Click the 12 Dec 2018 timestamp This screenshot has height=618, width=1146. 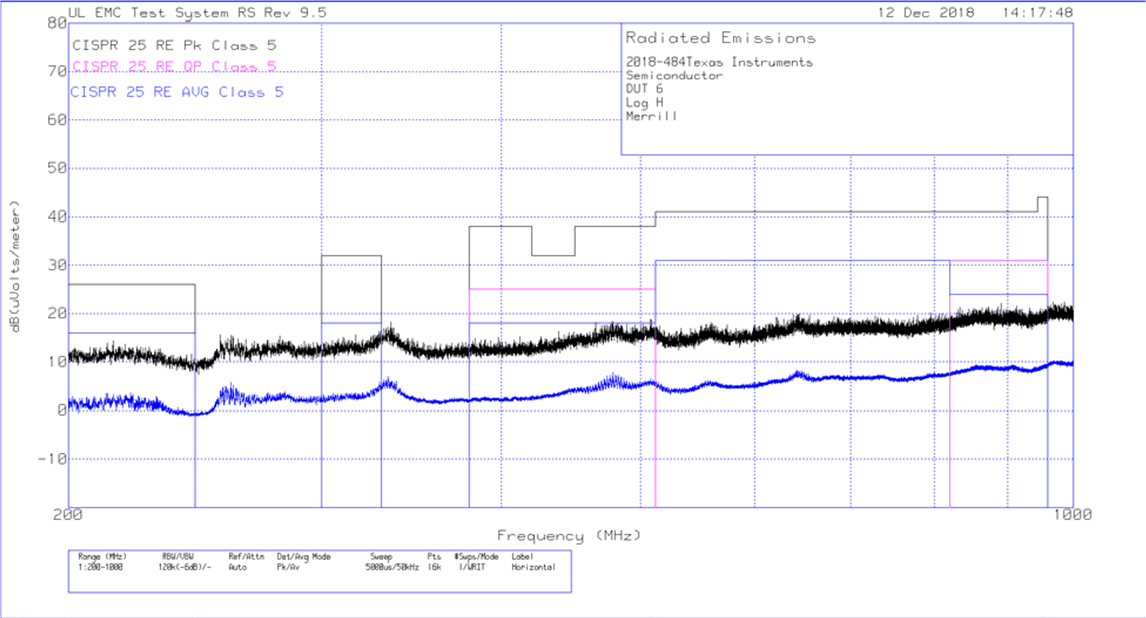923,13
